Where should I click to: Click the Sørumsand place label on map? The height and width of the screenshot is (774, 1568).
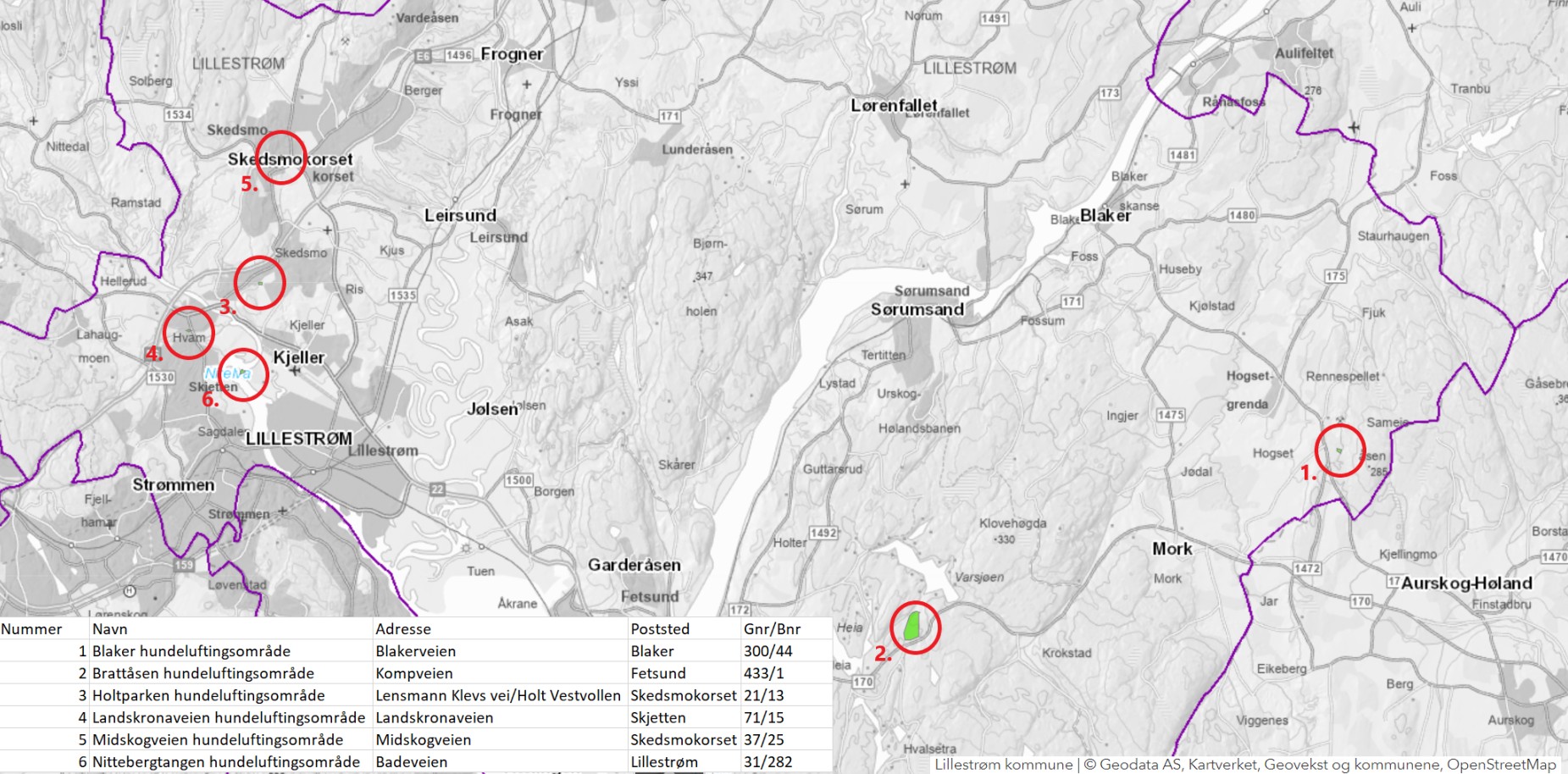coord(917,309)
